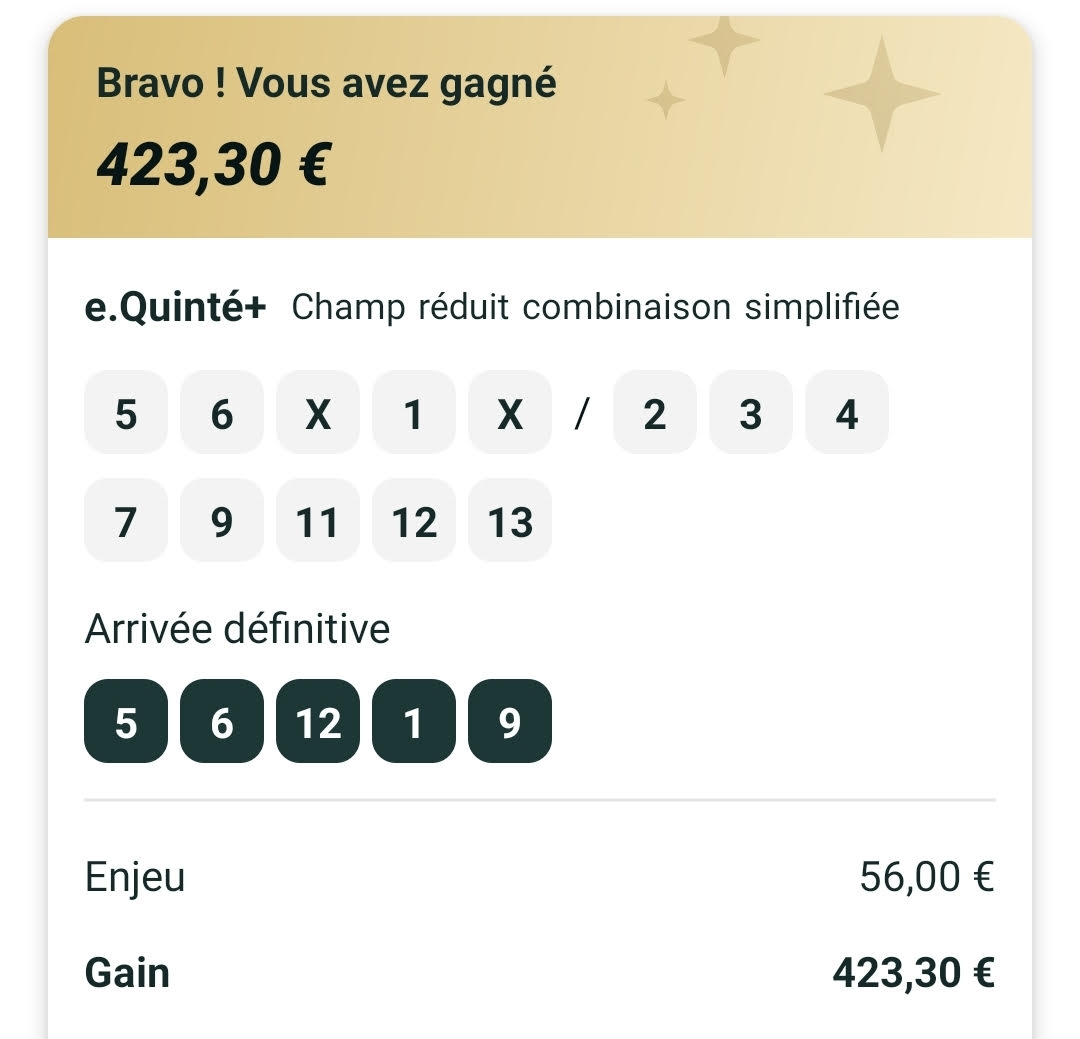Click dark number 9 in Arrivée définitive

[x=510, y=721]
